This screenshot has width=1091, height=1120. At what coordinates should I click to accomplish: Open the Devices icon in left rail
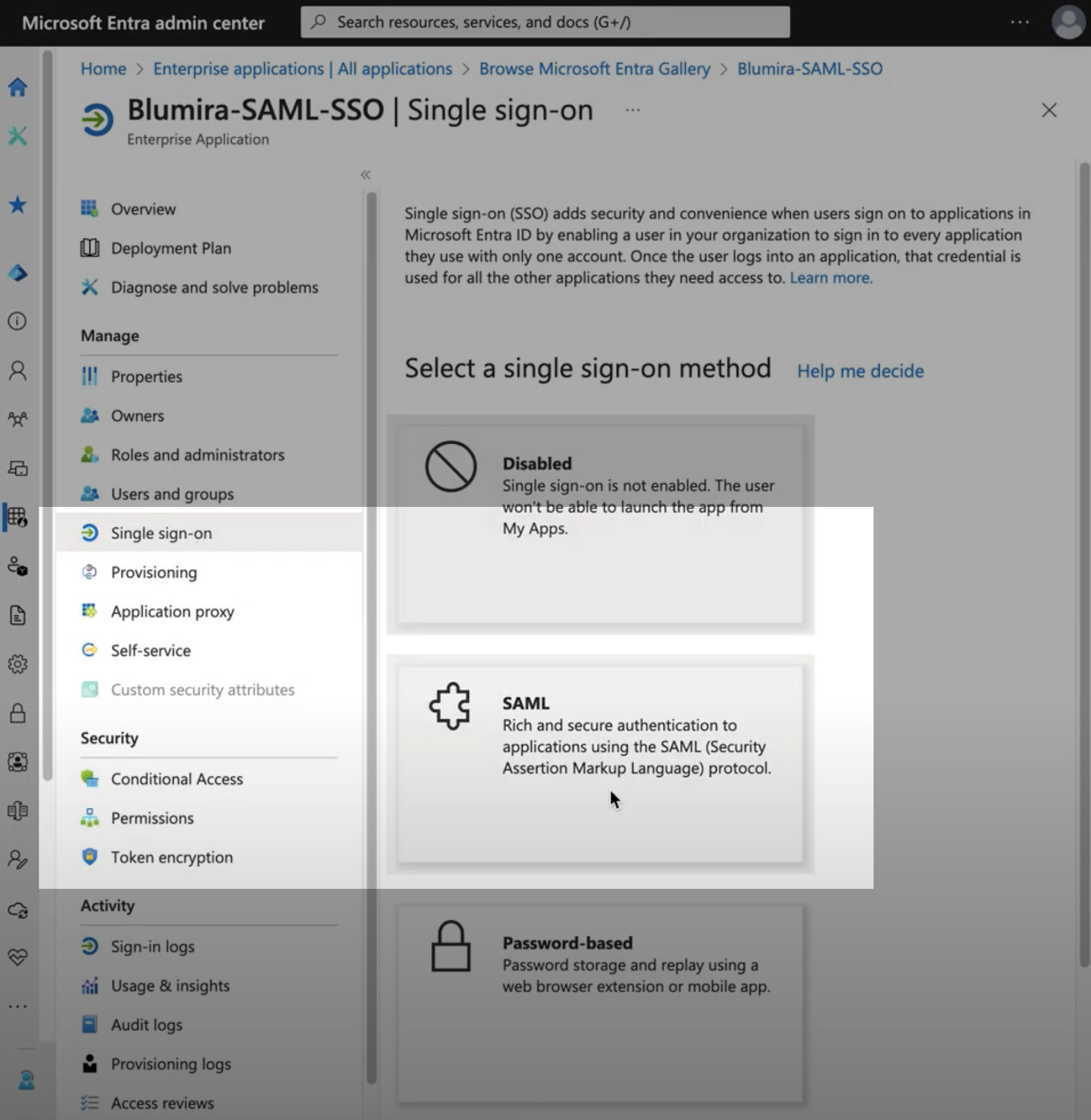point(17,468)
